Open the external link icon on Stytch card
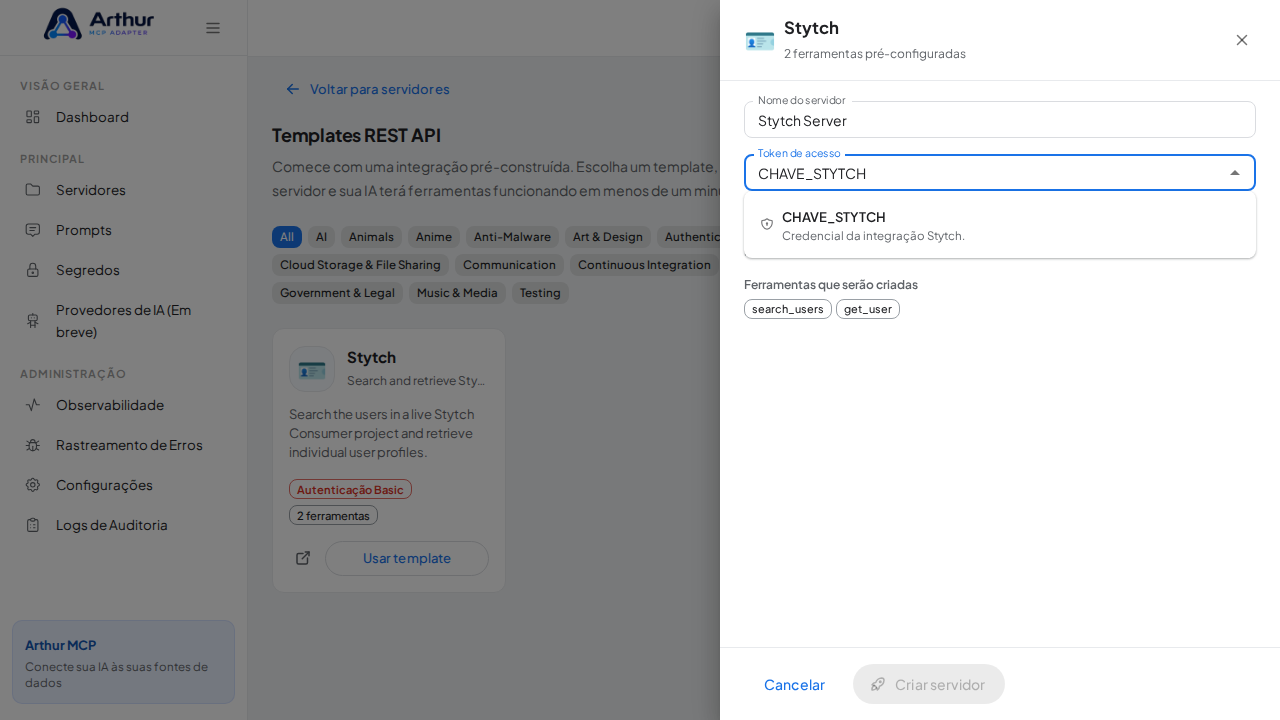This screenshot has height=720, width=1280. (x=303, y=558)
